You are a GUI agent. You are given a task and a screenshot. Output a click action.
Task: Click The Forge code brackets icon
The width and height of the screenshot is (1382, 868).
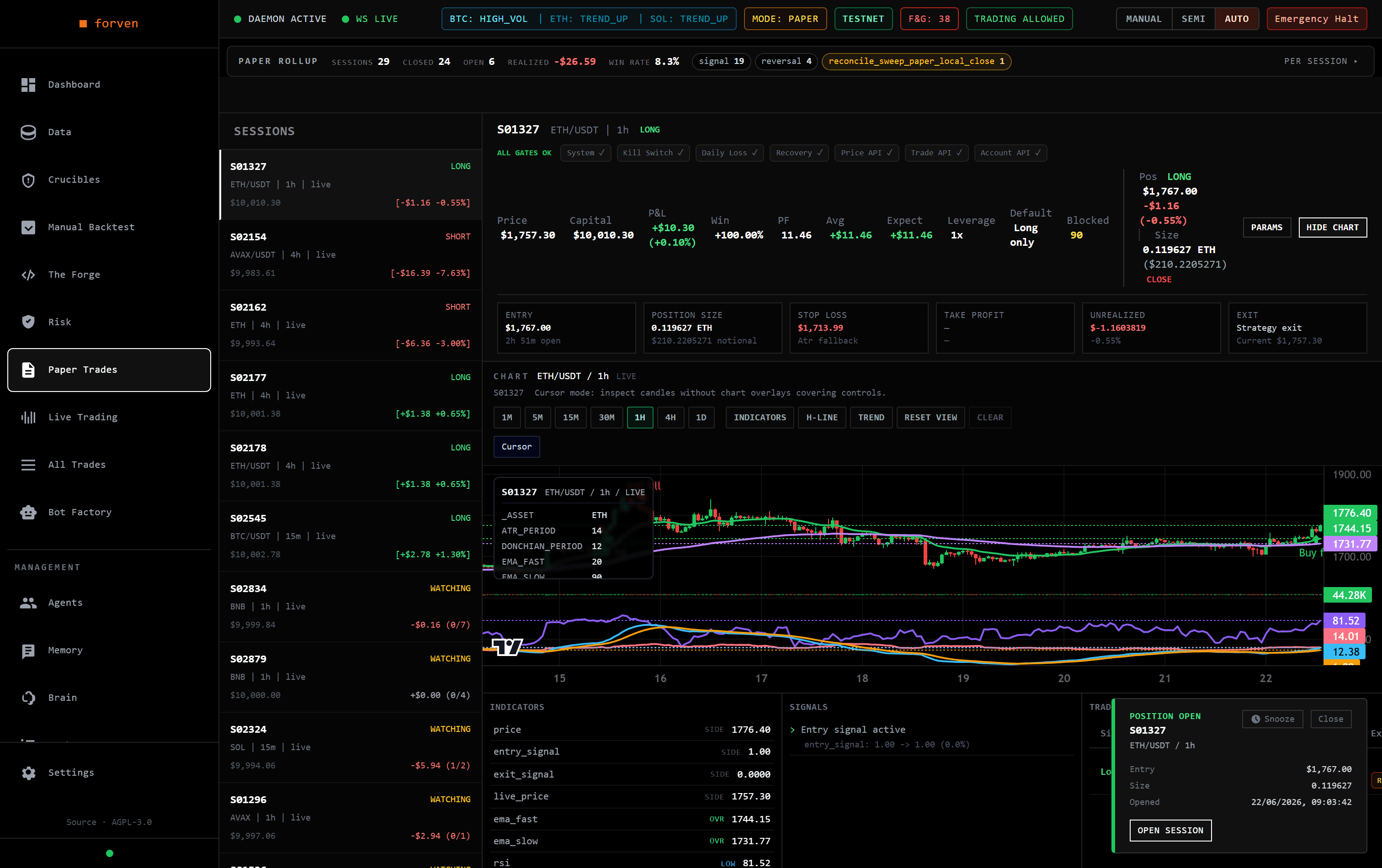pyautogui.click(x=28, y=275)
